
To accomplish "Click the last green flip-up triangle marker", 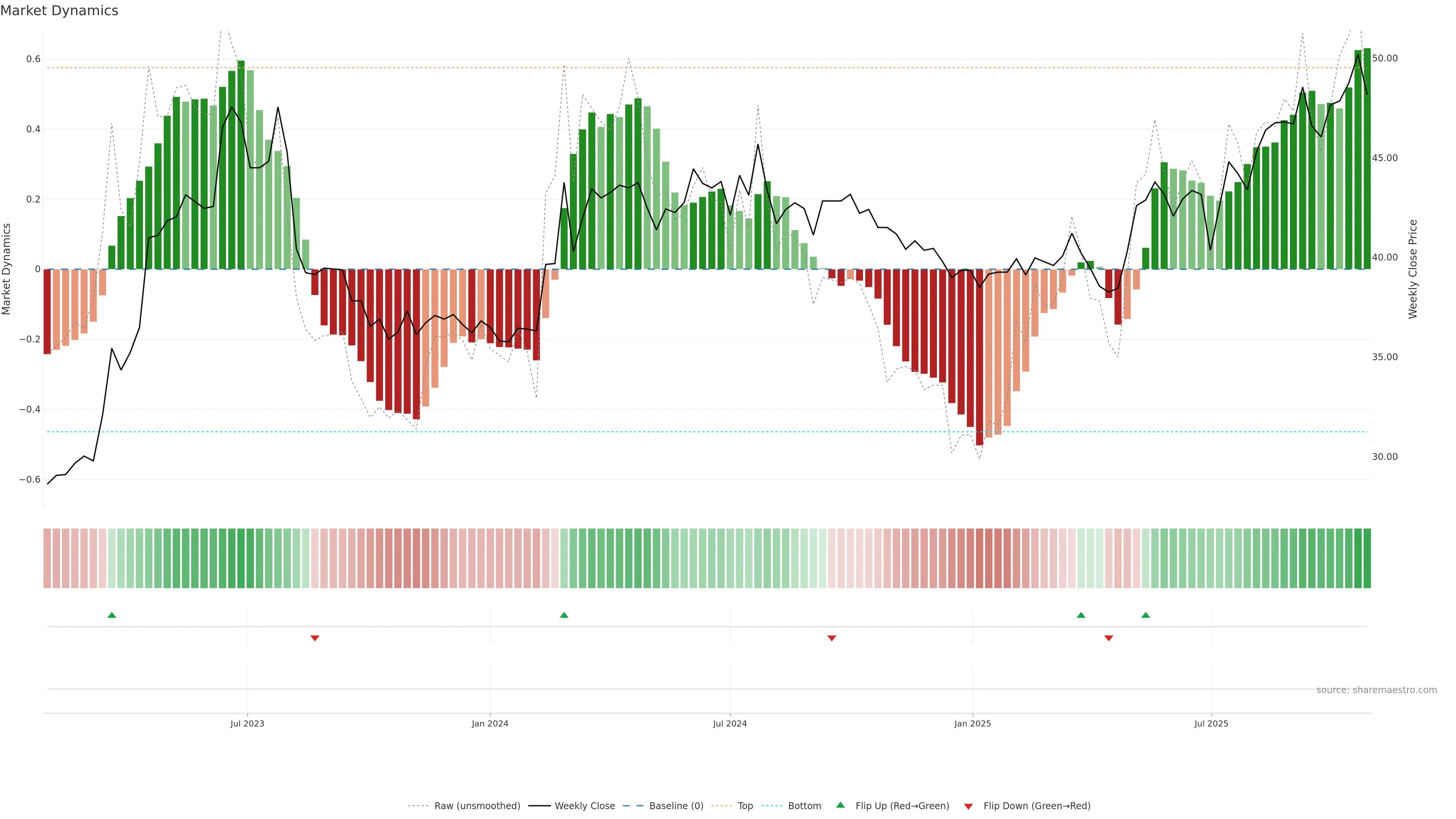I will 1145,615.
